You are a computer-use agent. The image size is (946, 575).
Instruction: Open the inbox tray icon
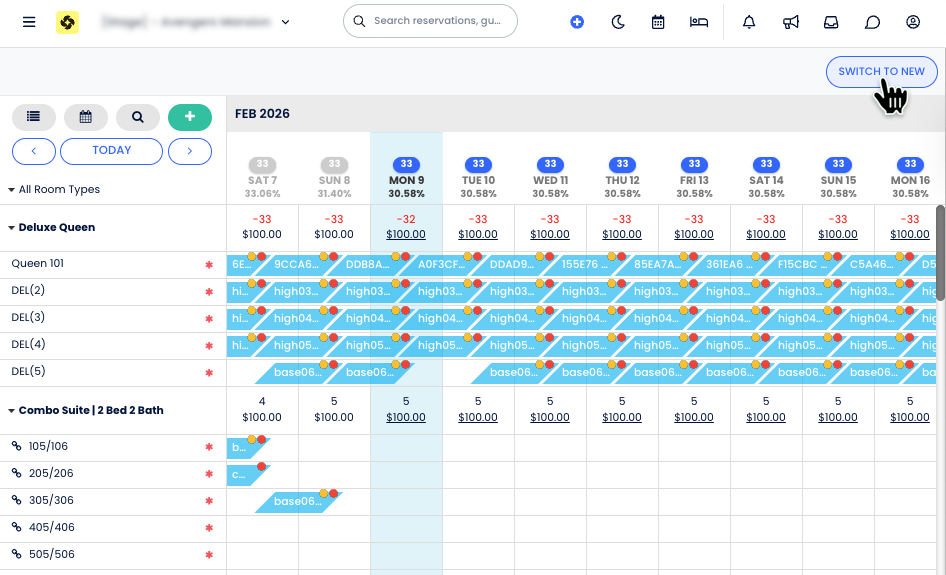(x=831, y=22)
